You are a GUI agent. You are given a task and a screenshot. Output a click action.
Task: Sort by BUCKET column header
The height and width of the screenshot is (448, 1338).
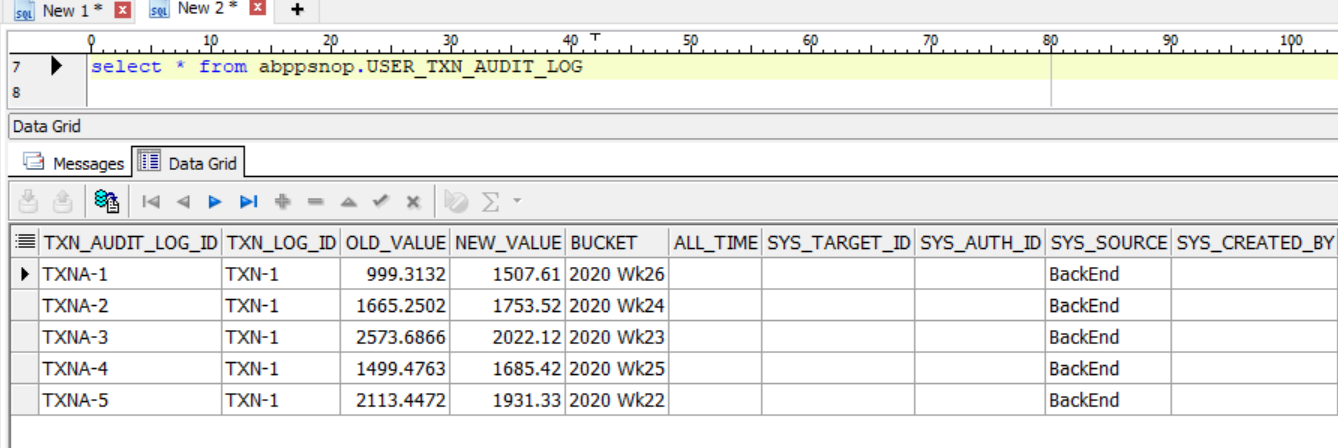pos(618,242)
